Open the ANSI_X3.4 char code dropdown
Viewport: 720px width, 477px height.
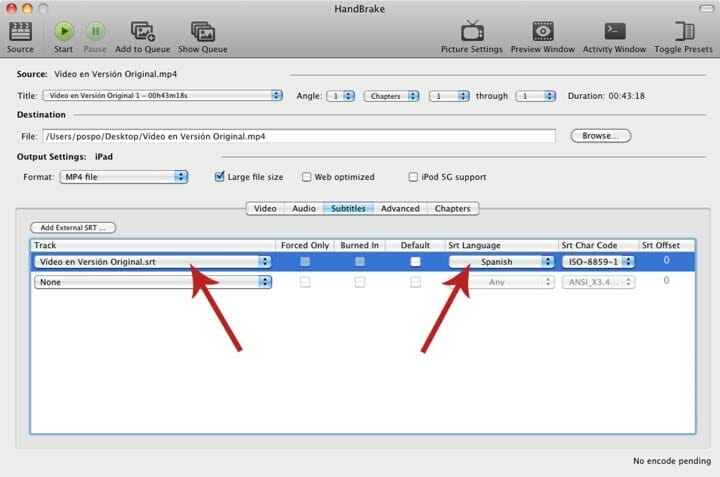[x=598, y=282]
